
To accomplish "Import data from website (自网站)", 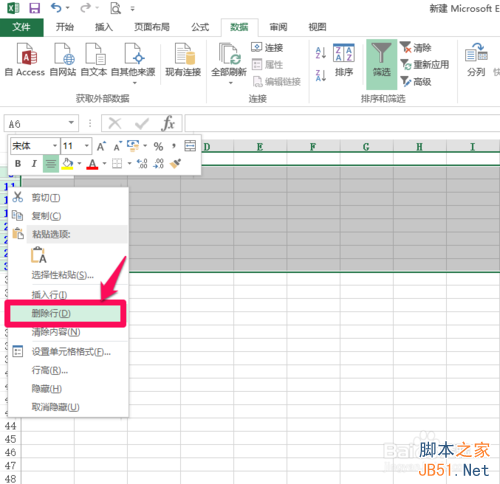I will pos(63,60).
